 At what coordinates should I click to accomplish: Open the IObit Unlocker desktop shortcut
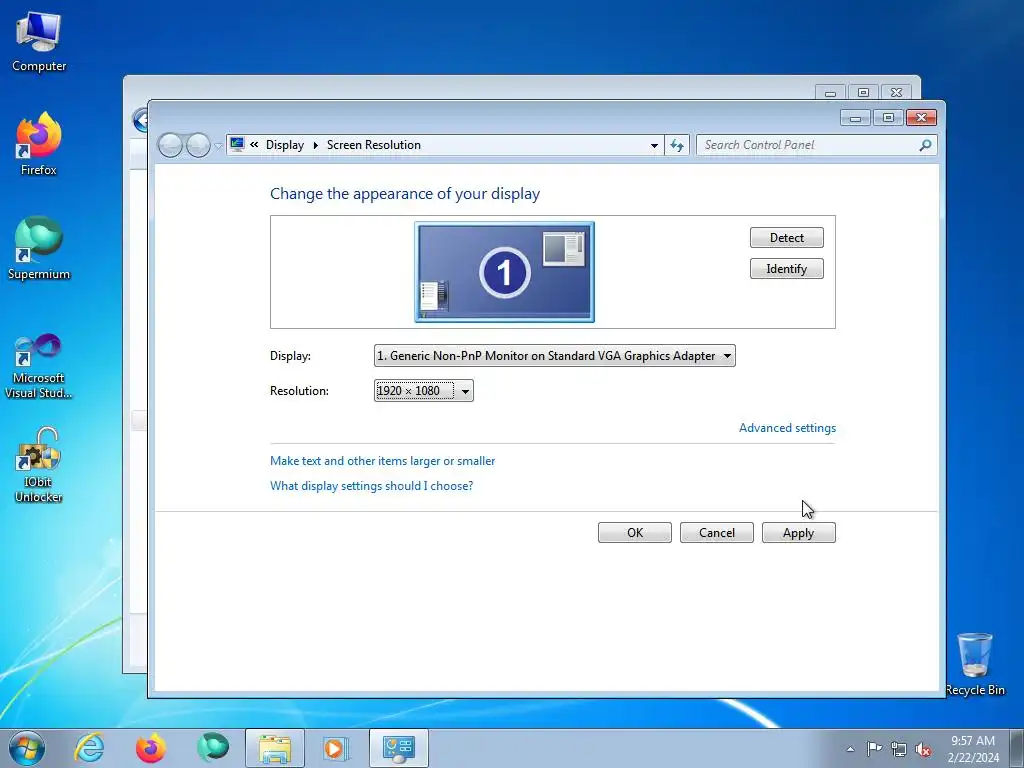pyautogui.click(x=39, y=465)
